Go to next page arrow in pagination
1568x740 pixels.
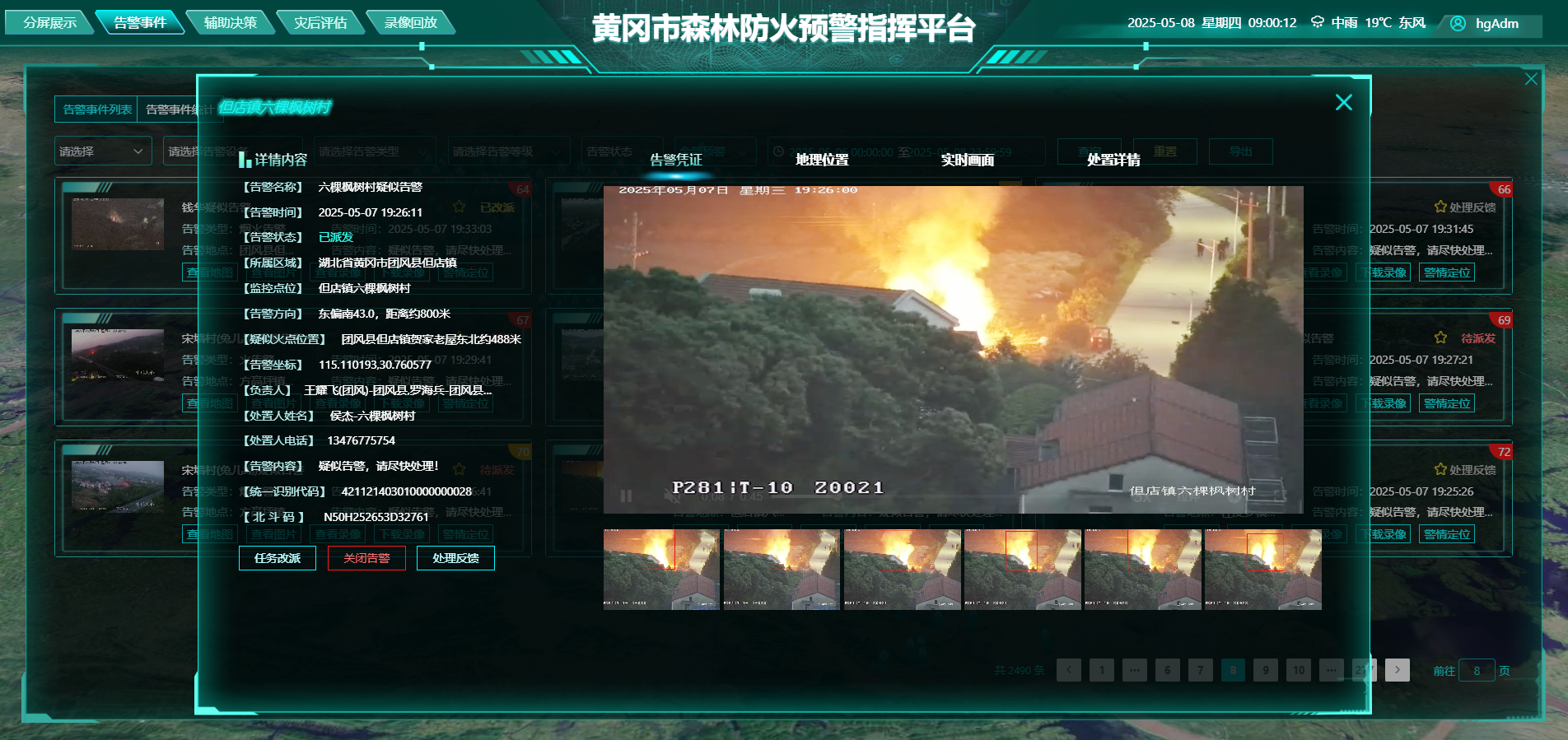coord(1398,670)
